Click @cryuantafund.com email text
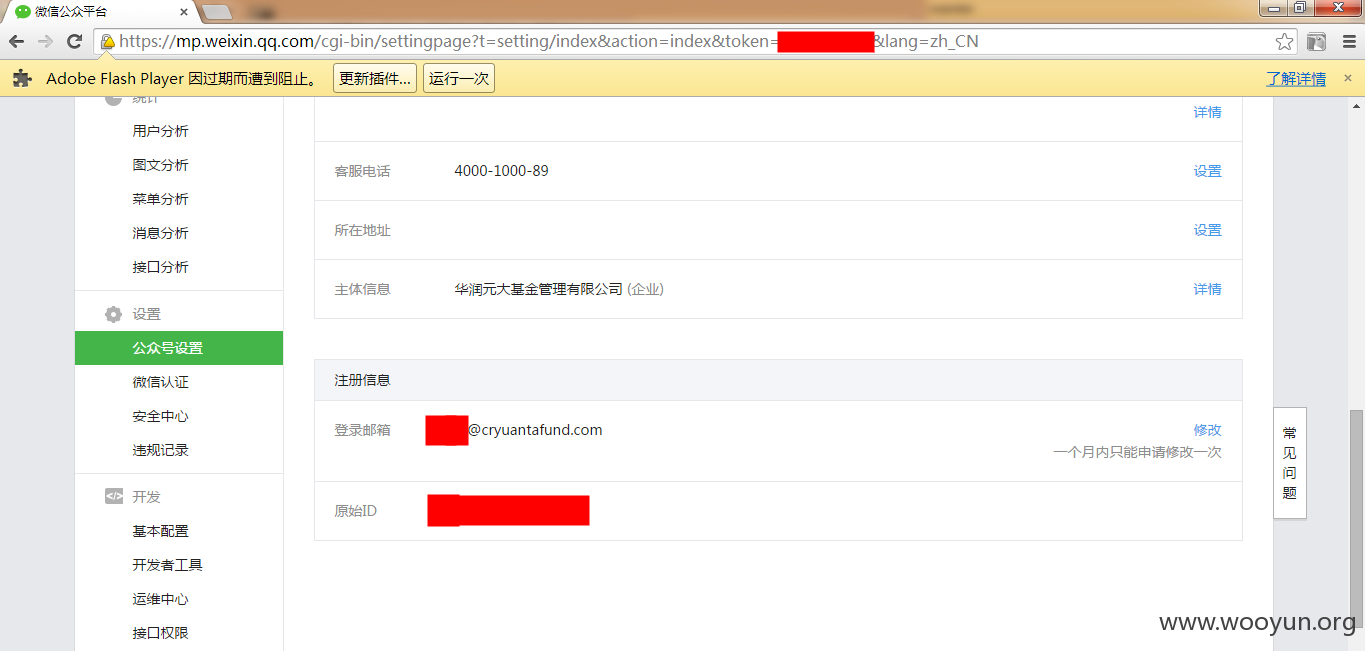This screenshot has height=651, width=1365. tap(535, 430)
